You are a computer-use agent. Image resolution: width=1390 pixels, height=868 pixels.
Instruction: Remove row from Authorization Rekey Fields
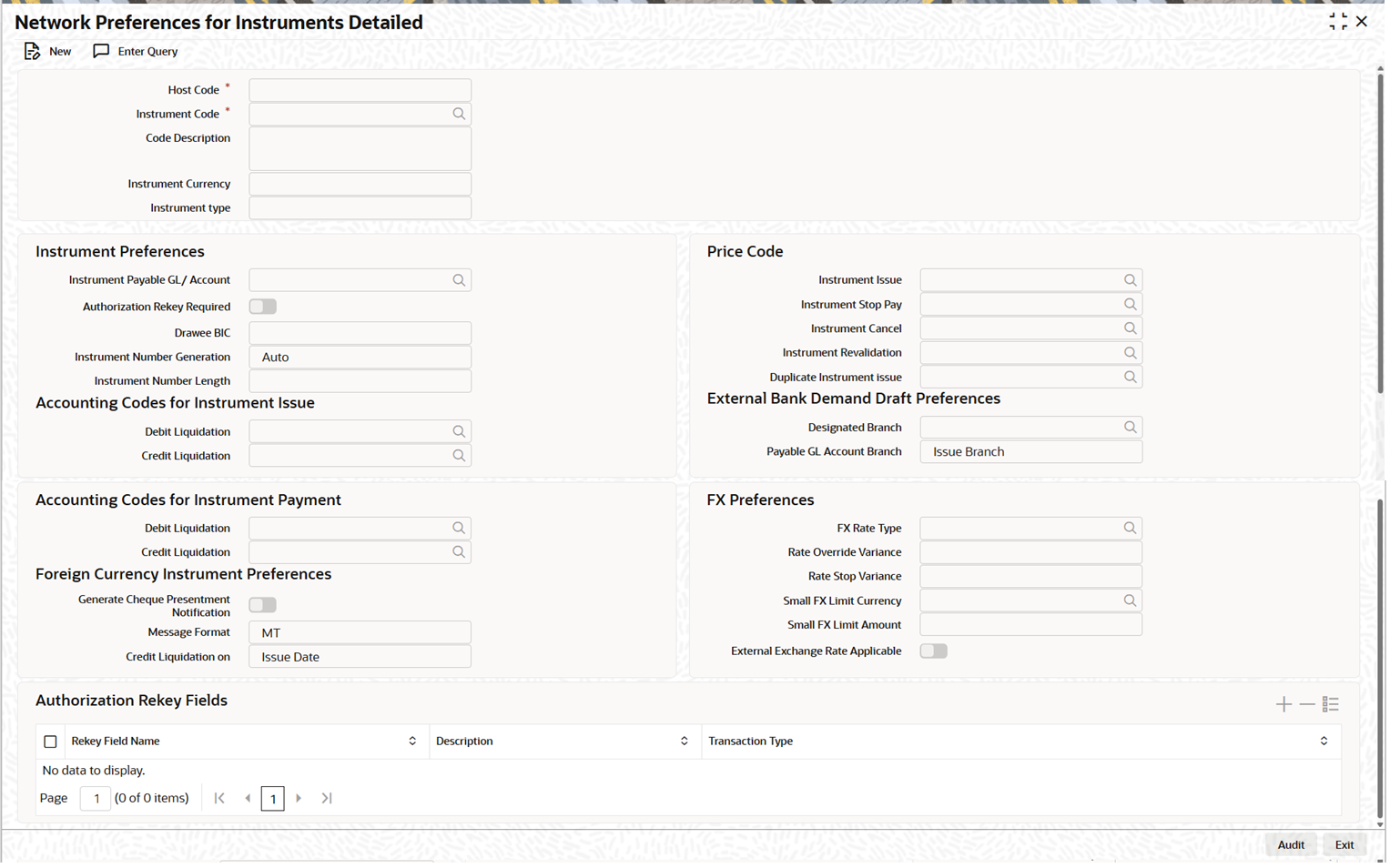(1307, 704)
